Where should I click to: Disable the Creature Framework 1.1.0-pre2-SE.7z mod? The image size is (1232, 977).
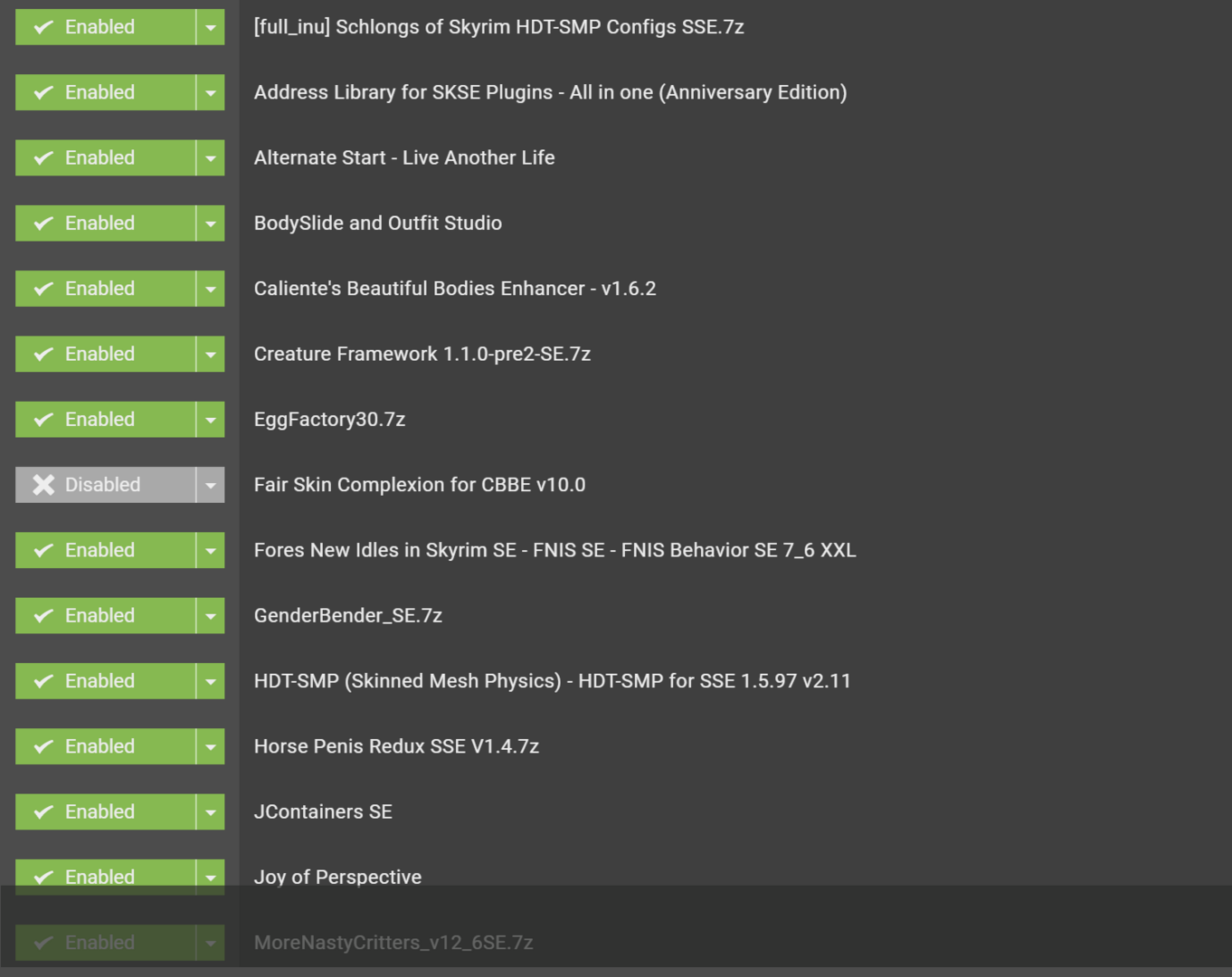coord(105,354)
